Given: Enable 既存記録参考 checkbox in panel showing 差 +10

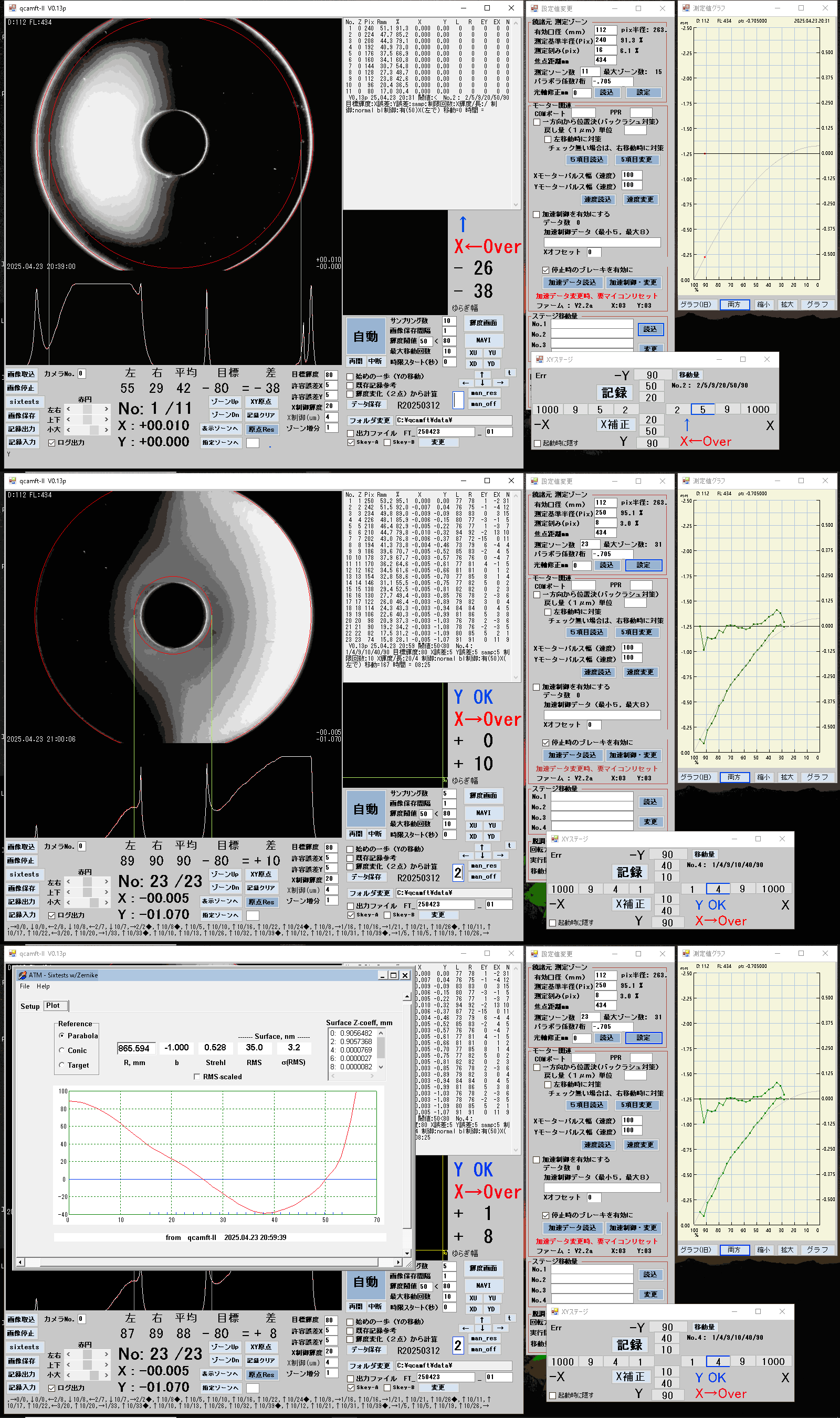Looking at the screenshot, I should click(x=350, y=858).
